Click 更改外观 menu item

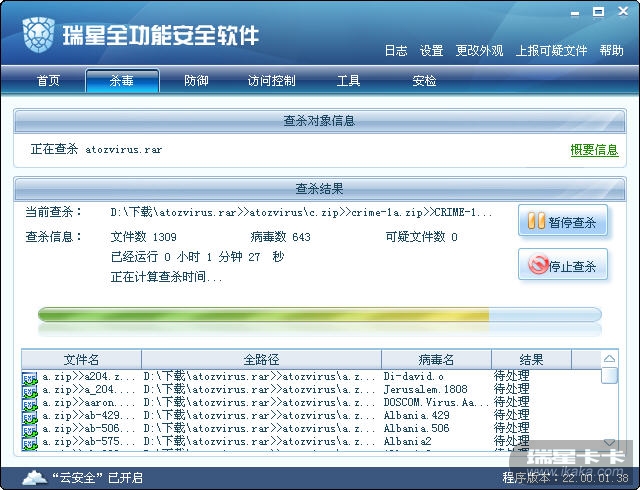pos(479,51)
